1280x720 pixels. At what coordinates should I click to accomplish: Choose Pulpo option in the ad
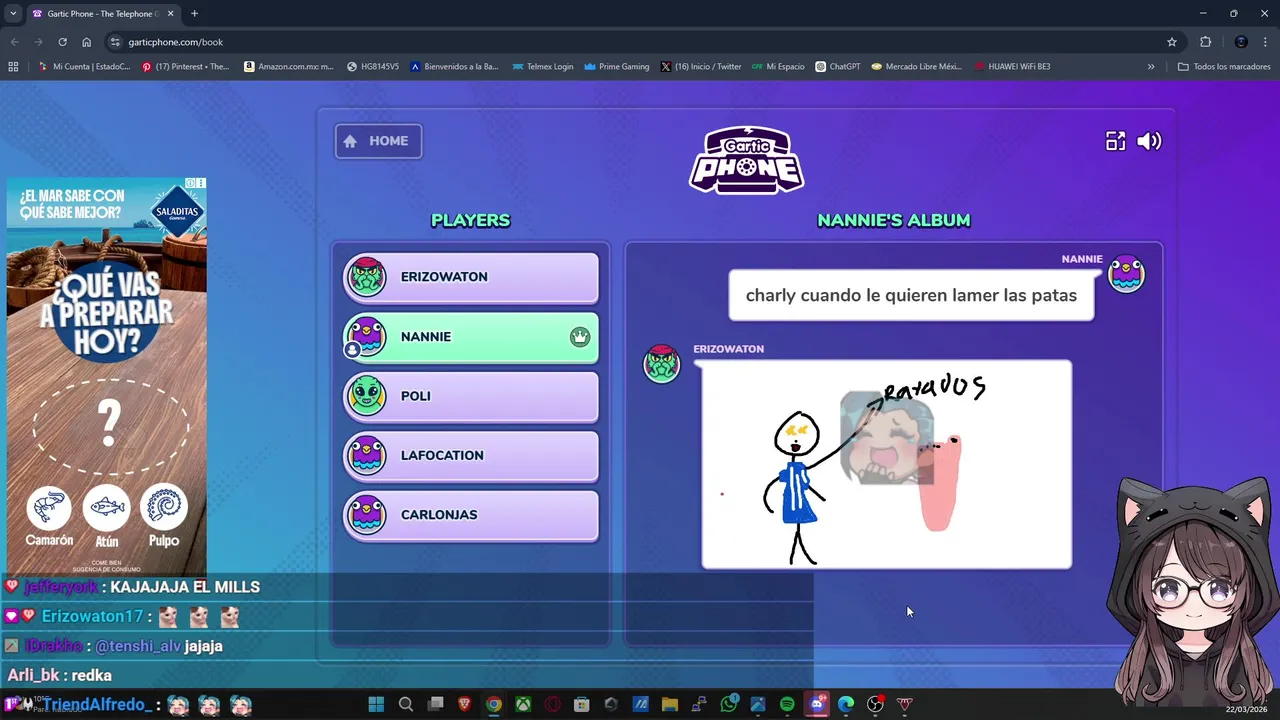[164, 517]
